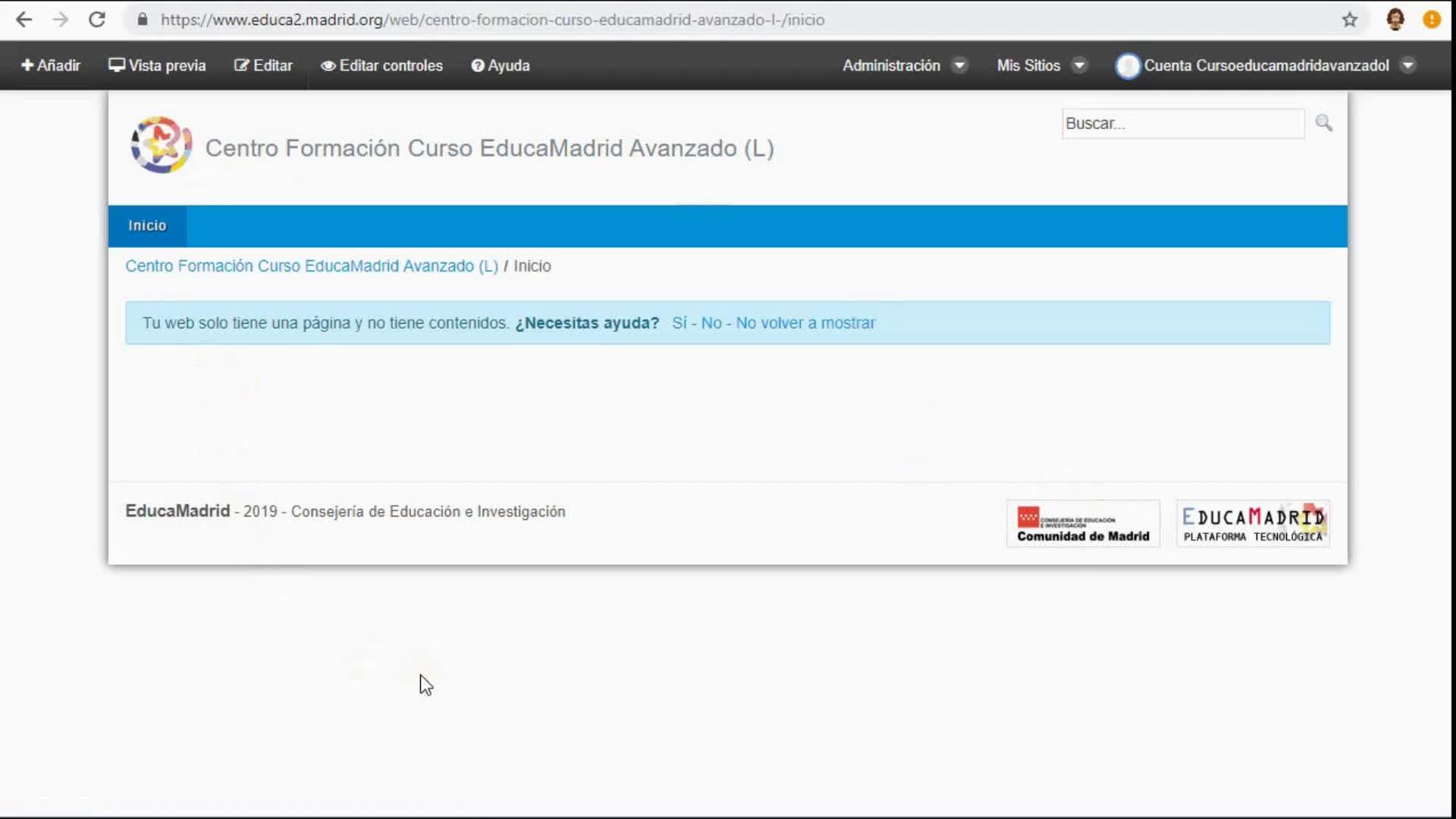Click the Sí help link
This screenshot has width=1456, height=819.
click(679, 323)
